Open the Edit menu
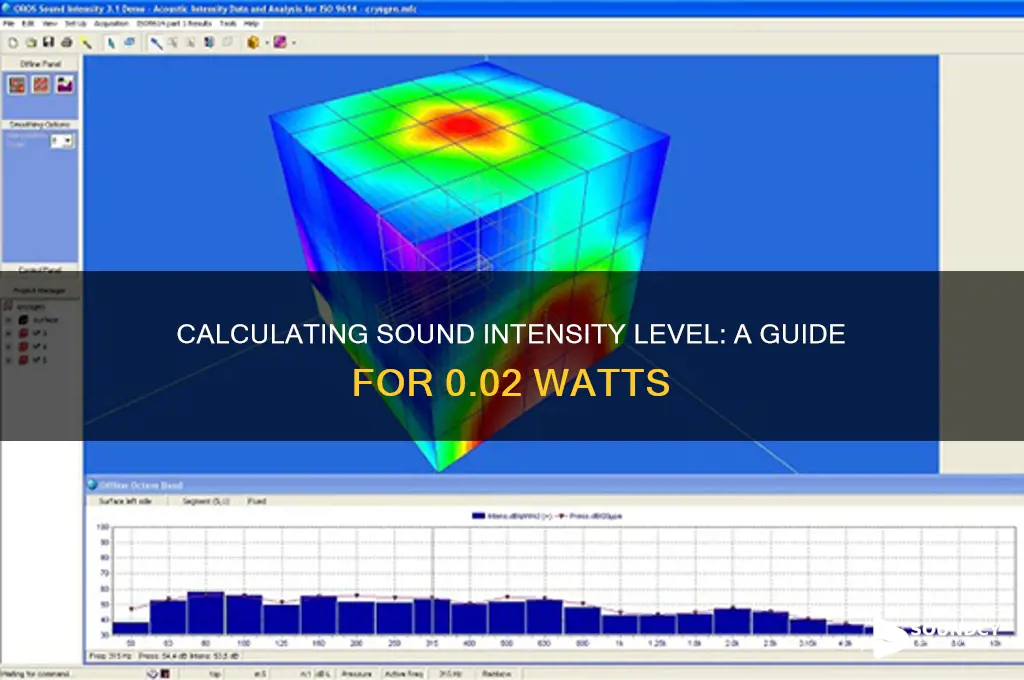1024x680 pixels. pyautogui.click(x=28, y=24)
